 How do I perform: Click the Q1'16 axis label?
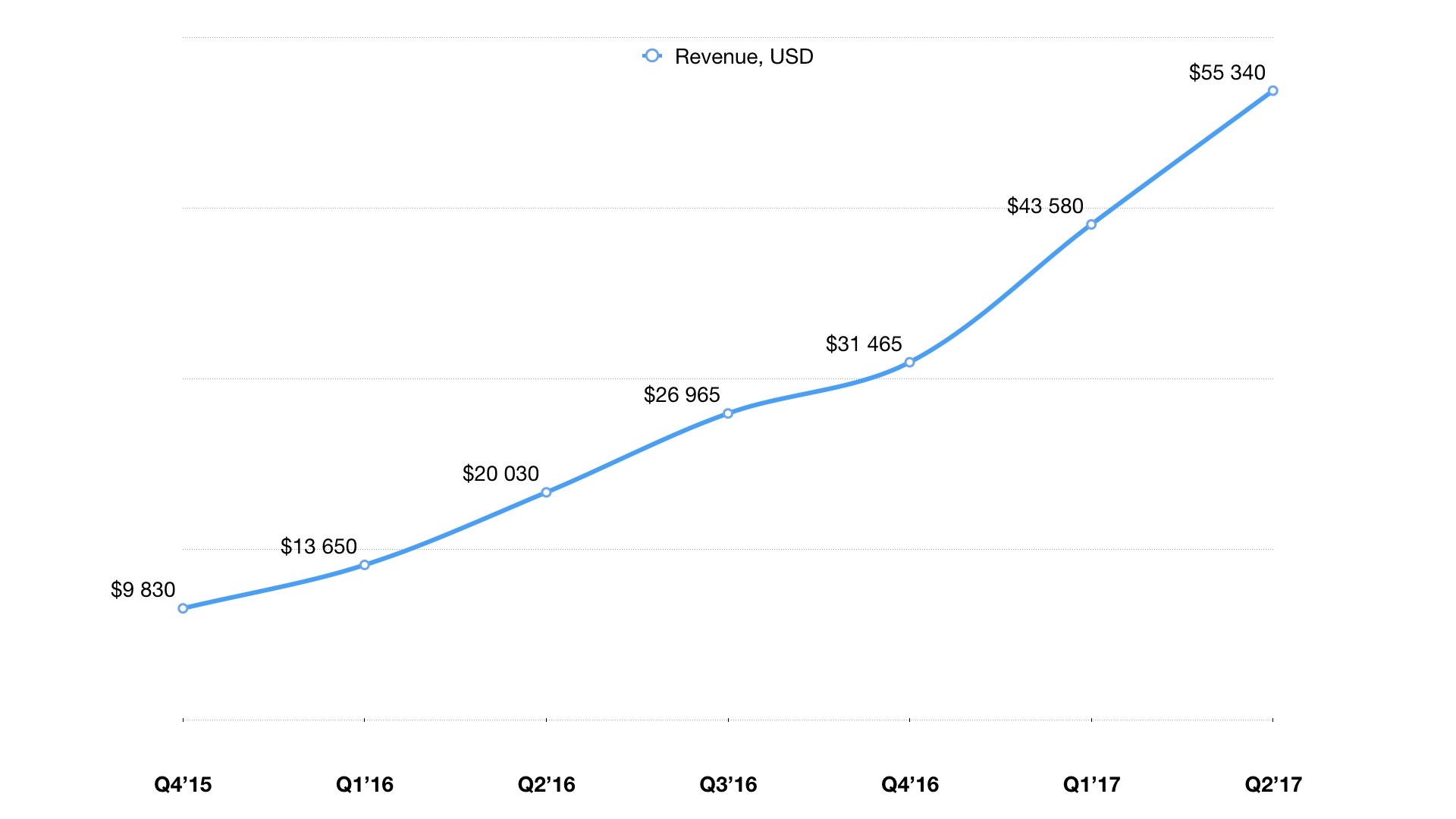tap(365, 784)
